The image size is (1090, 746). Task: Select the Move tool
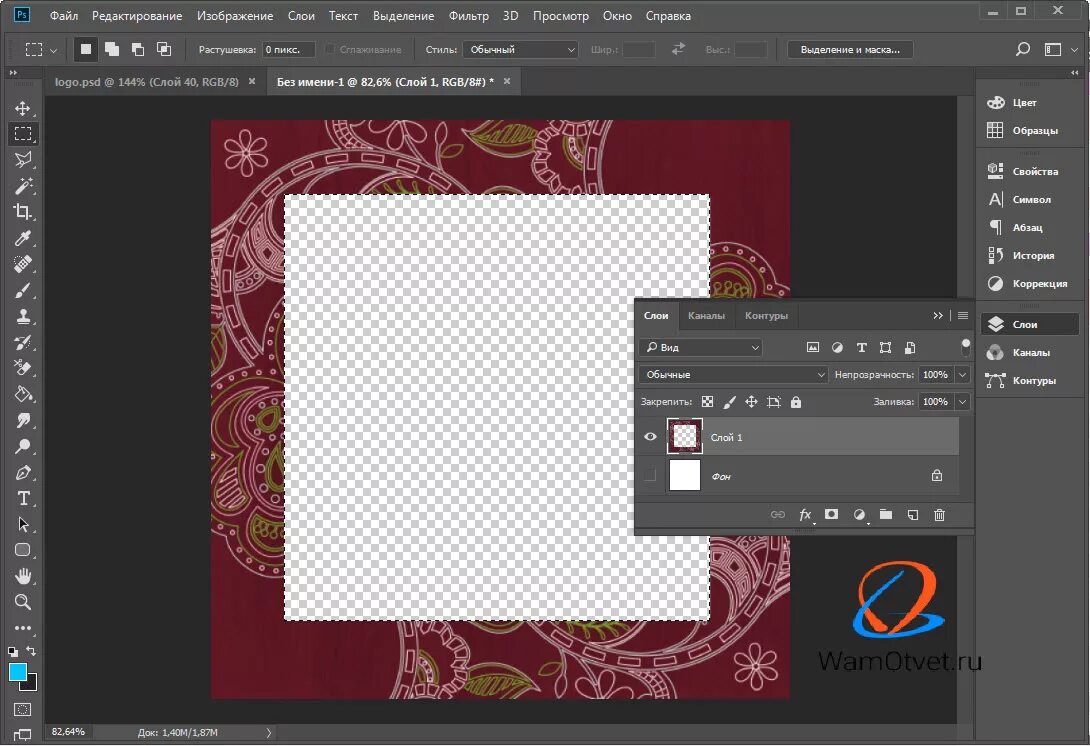pyautogui.click(x=23, y=108)
